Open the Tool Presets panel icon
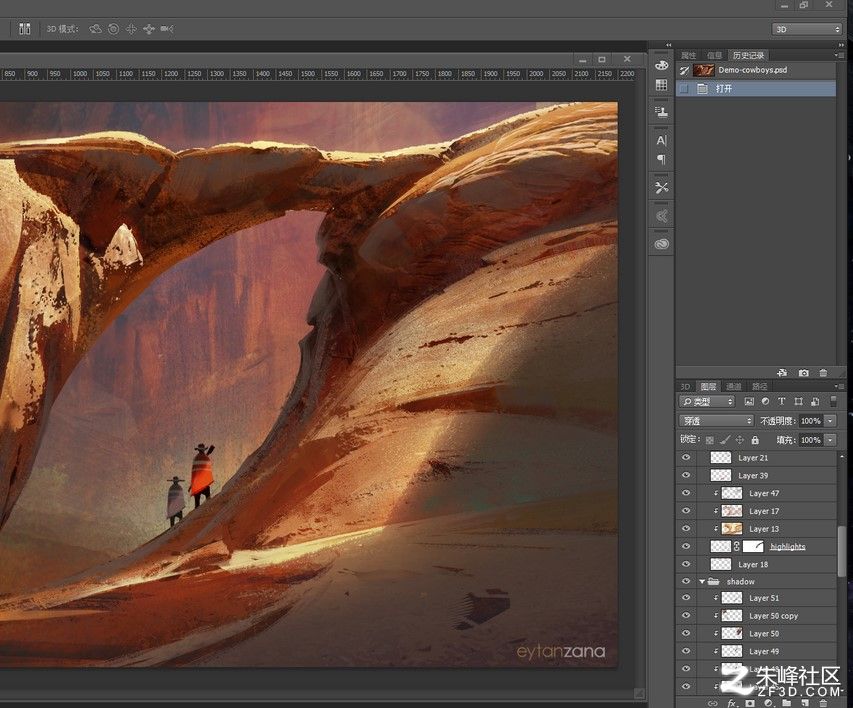 [662, 188]
